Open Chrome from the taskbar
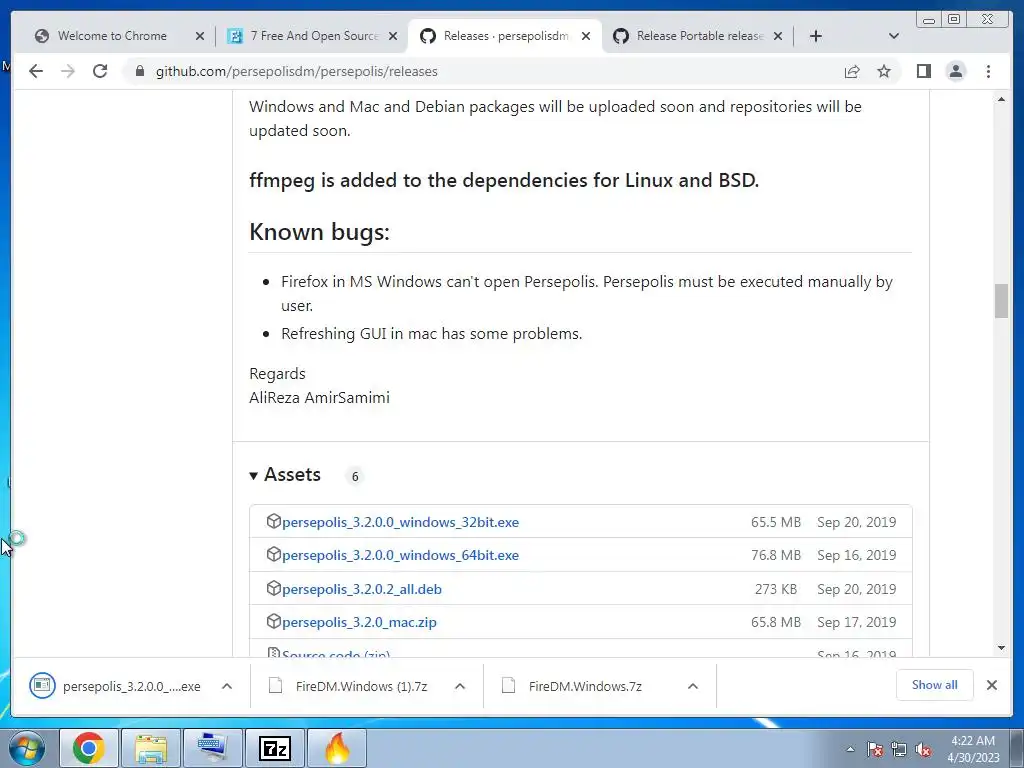 (x=89, y=748)
